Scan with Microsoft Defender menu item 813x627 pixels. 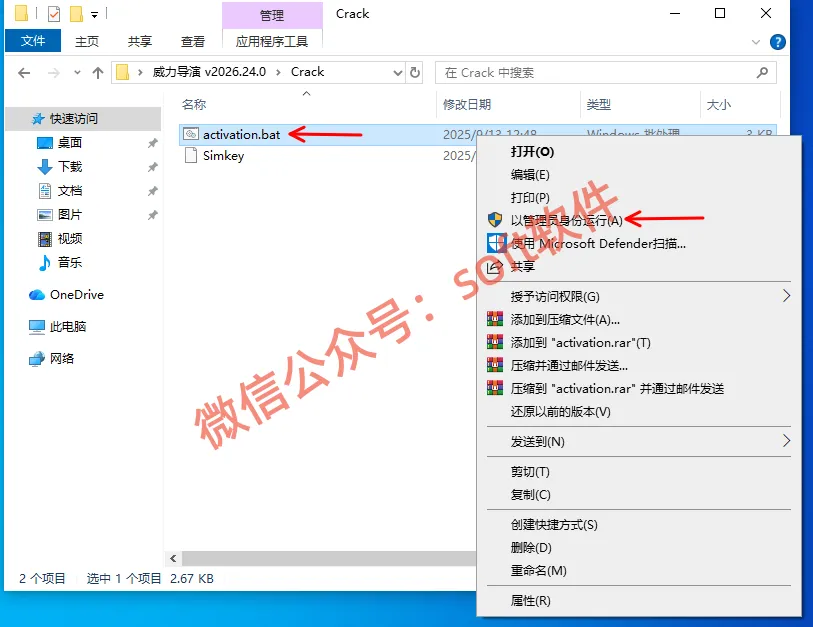(639, 243)
